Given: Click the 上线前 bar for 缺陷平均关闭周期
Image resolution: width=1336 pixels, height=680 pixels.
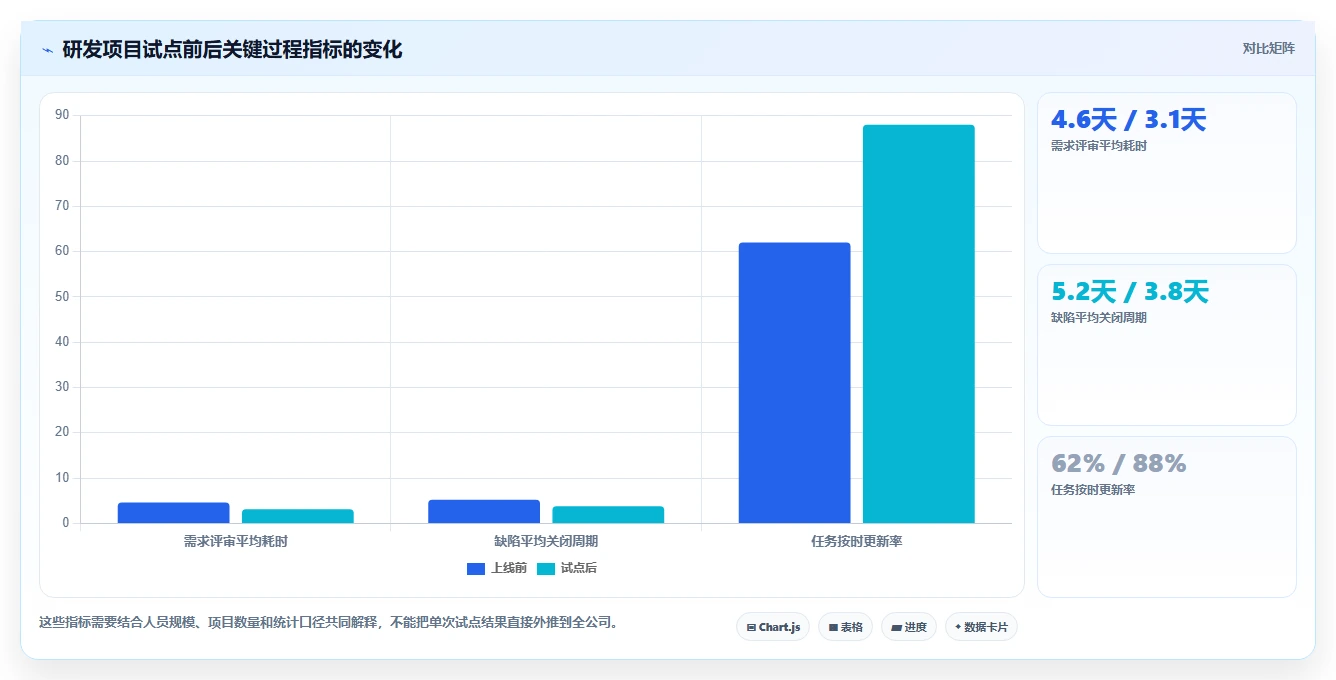Looking at the screenshot, I should pos(484,511).
